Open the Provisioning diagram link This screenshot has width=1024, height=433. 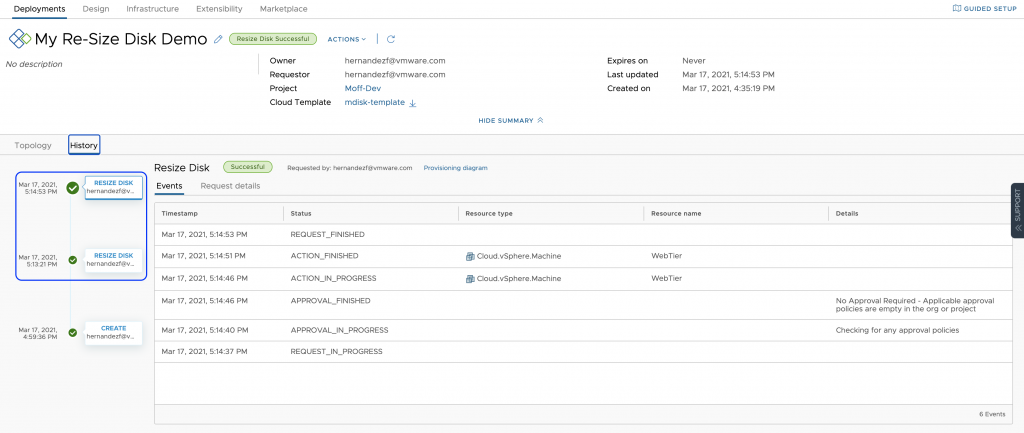[x=455, y=168]
